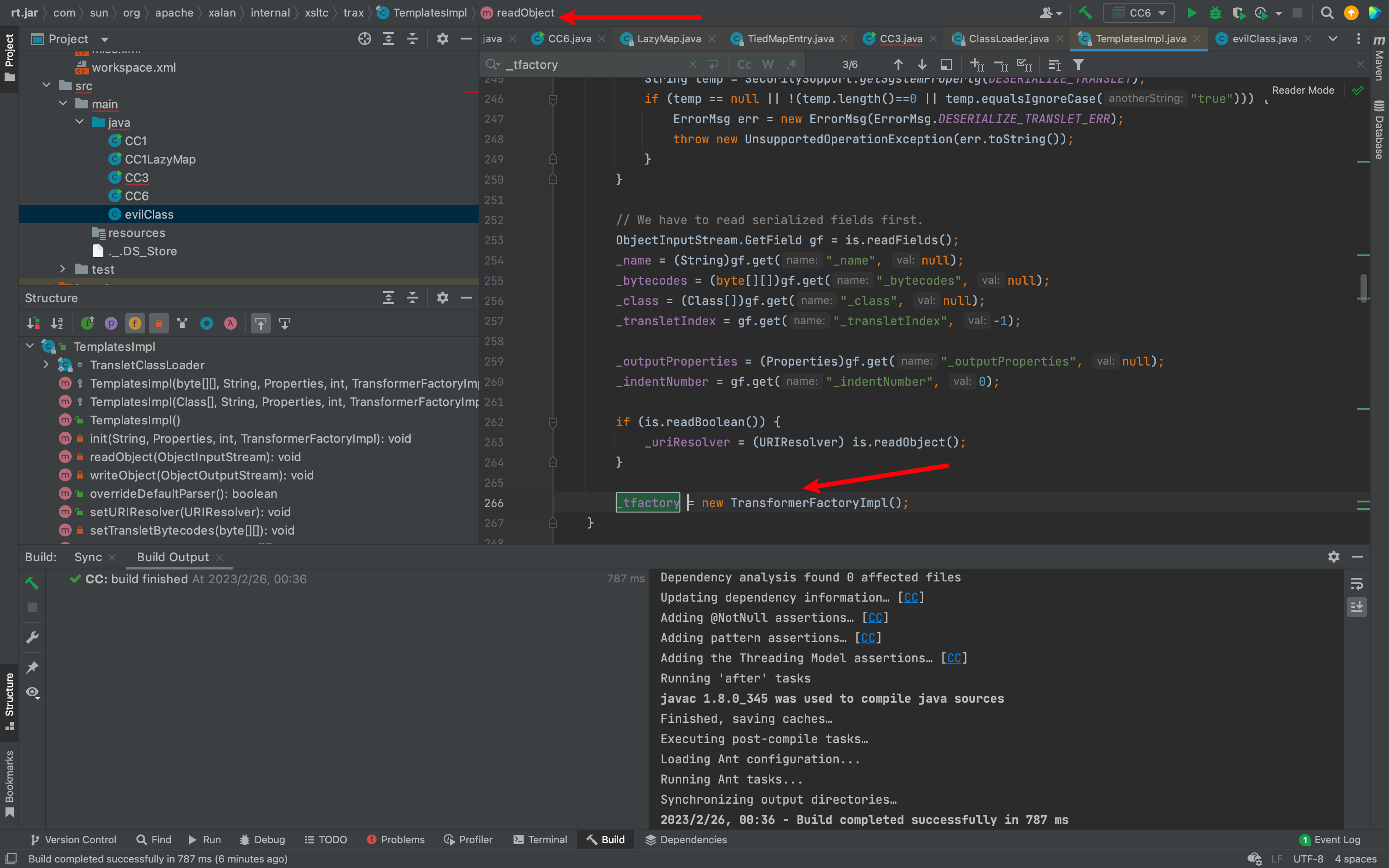Toggle Show Fields (f) in Structure
Screen dimensions: 1389x868
pyautogui.click(x=135, y=323)
